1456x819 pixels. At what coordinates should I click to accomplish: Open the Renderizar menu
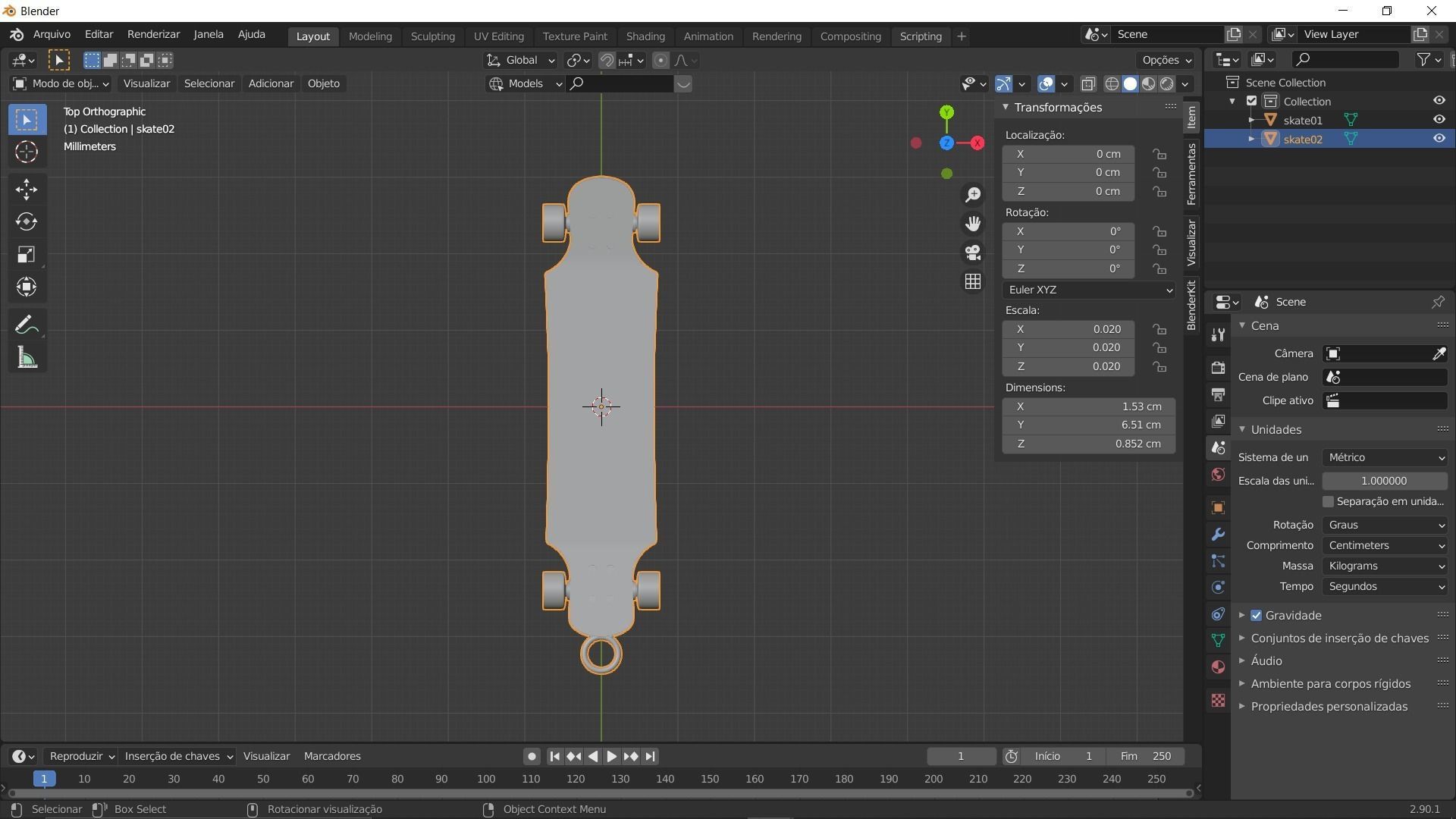(x=153, y=35)
